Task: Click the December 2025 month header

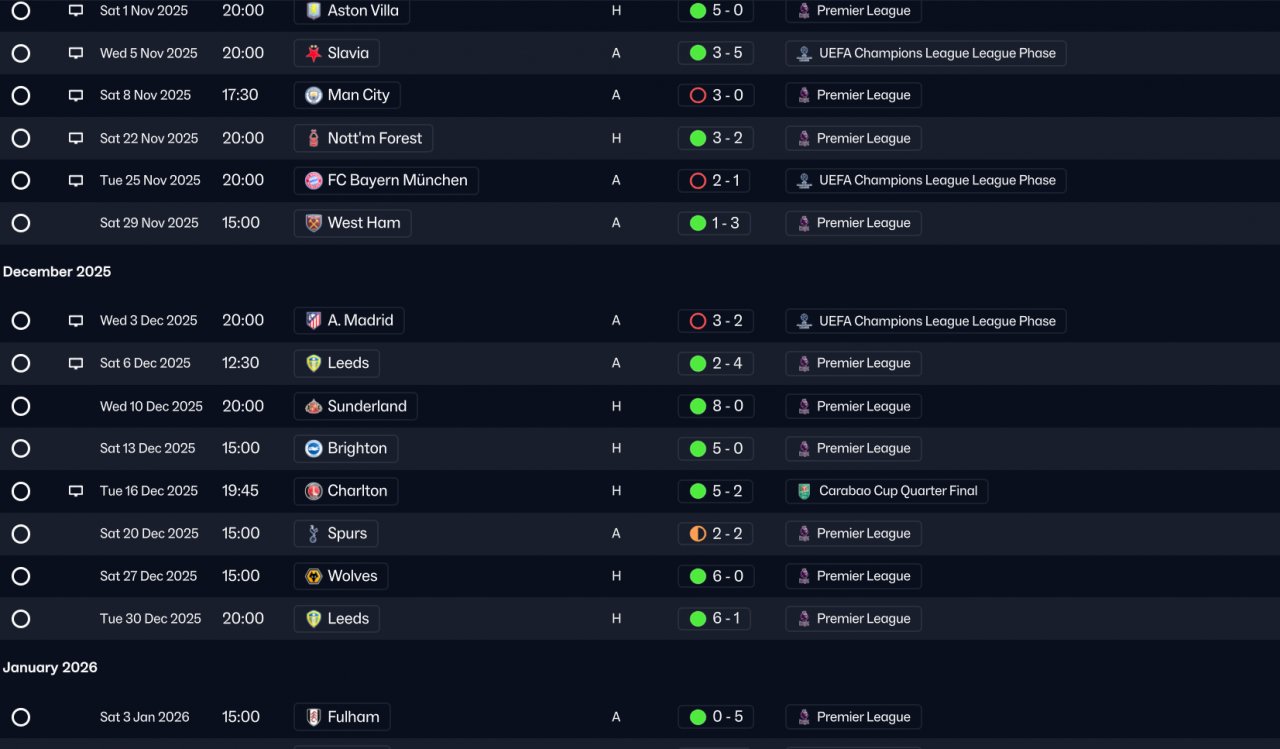Action: click(x=57, y=272)
